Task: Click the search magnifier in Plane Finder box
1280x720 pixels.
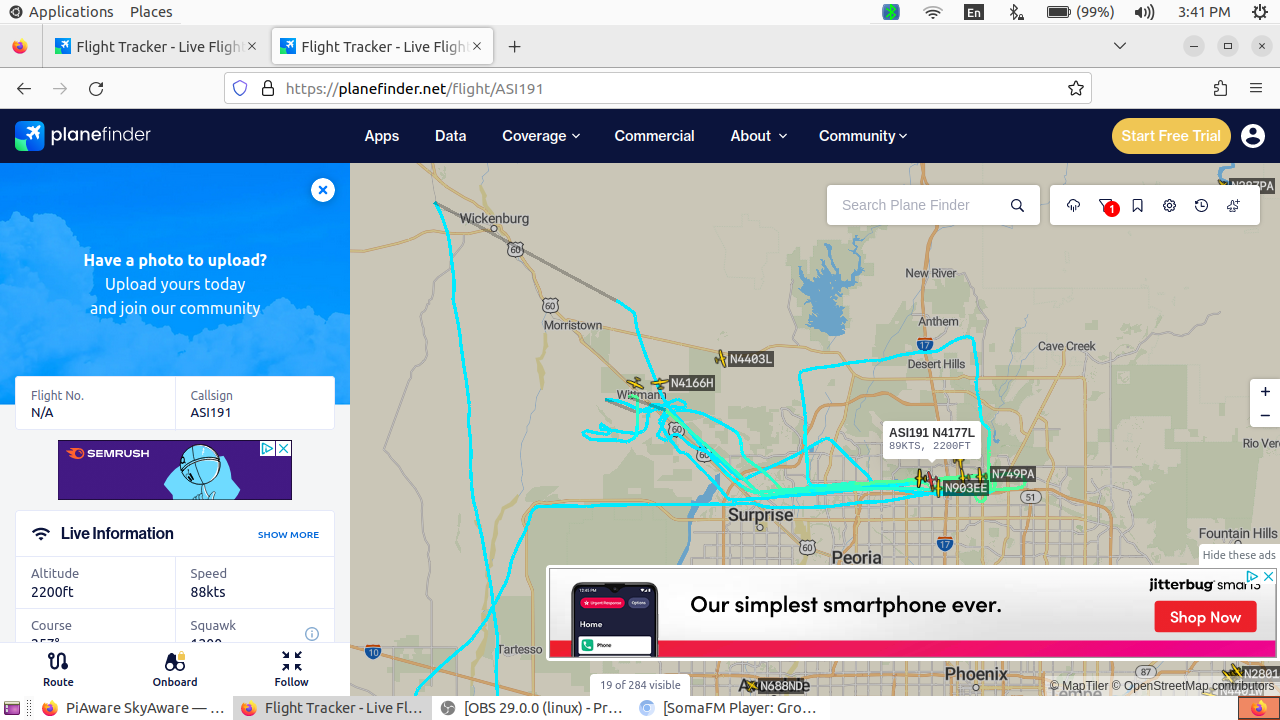Action: pyautogui.click(x=1017, y=205)
